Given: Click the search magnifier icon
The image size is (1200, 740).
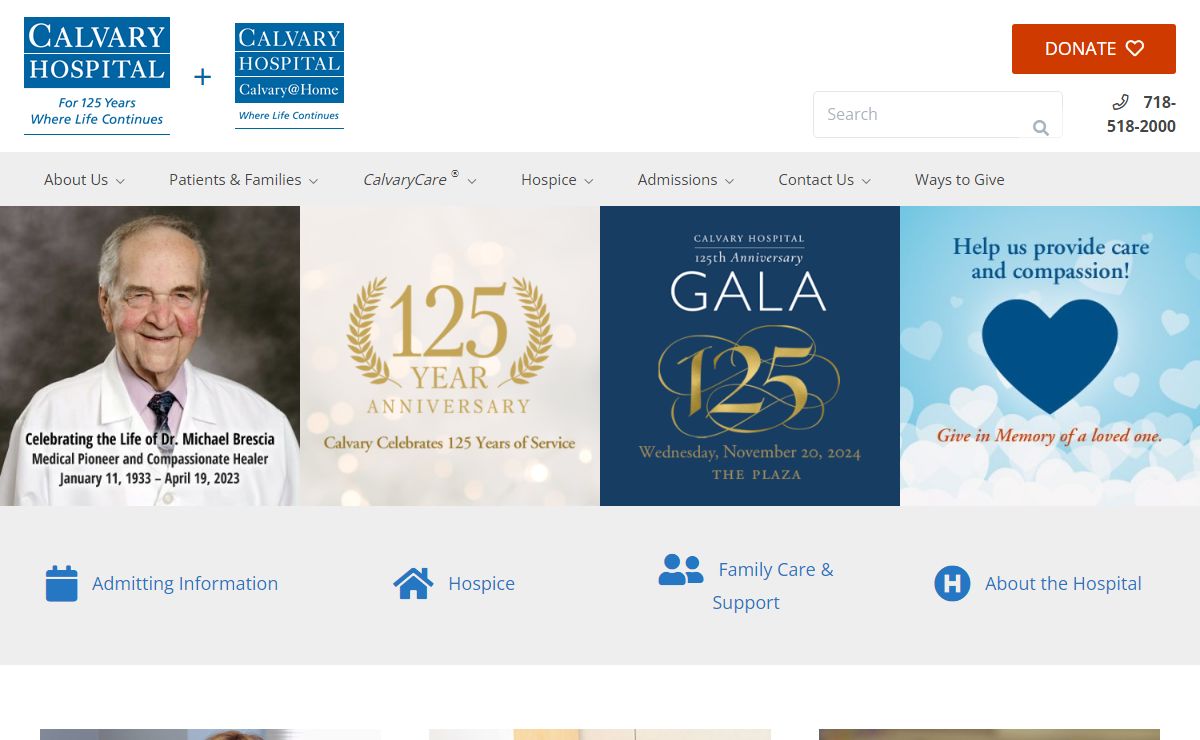Looking at the screenshot, I should tap(1041, 127).
